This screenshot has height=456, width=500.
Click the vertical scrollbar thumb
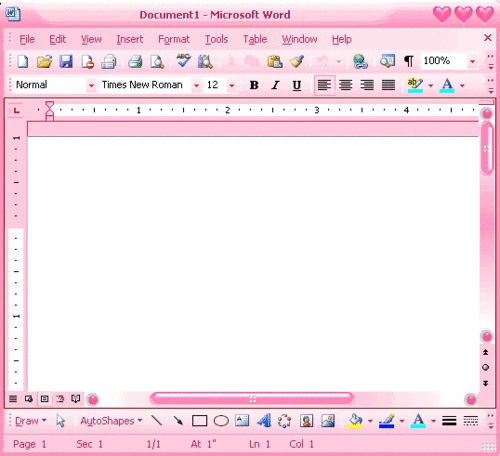(487, 147)
